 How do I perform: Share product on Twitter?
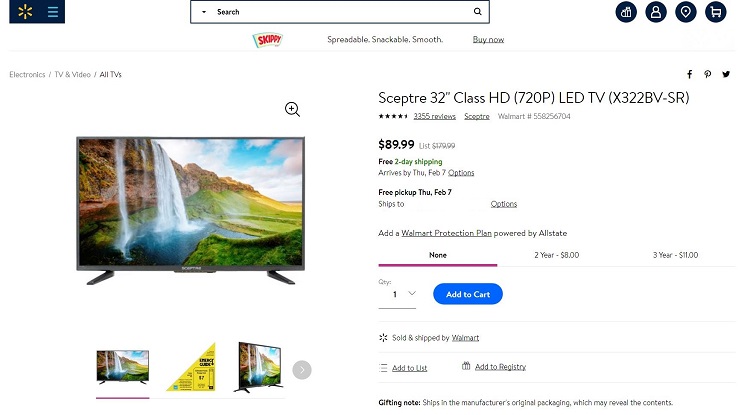(726, 74)
